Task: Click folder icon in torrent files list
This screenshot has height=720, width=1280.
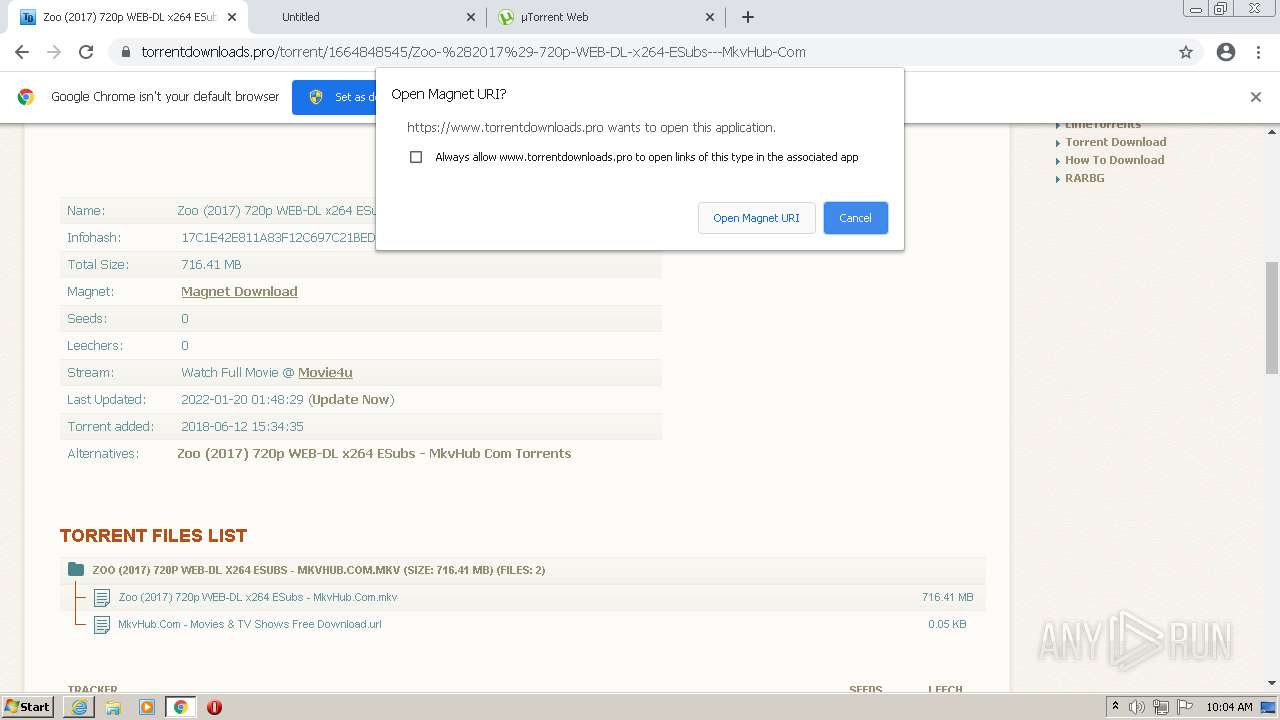Action: click(x=76, y=570)
